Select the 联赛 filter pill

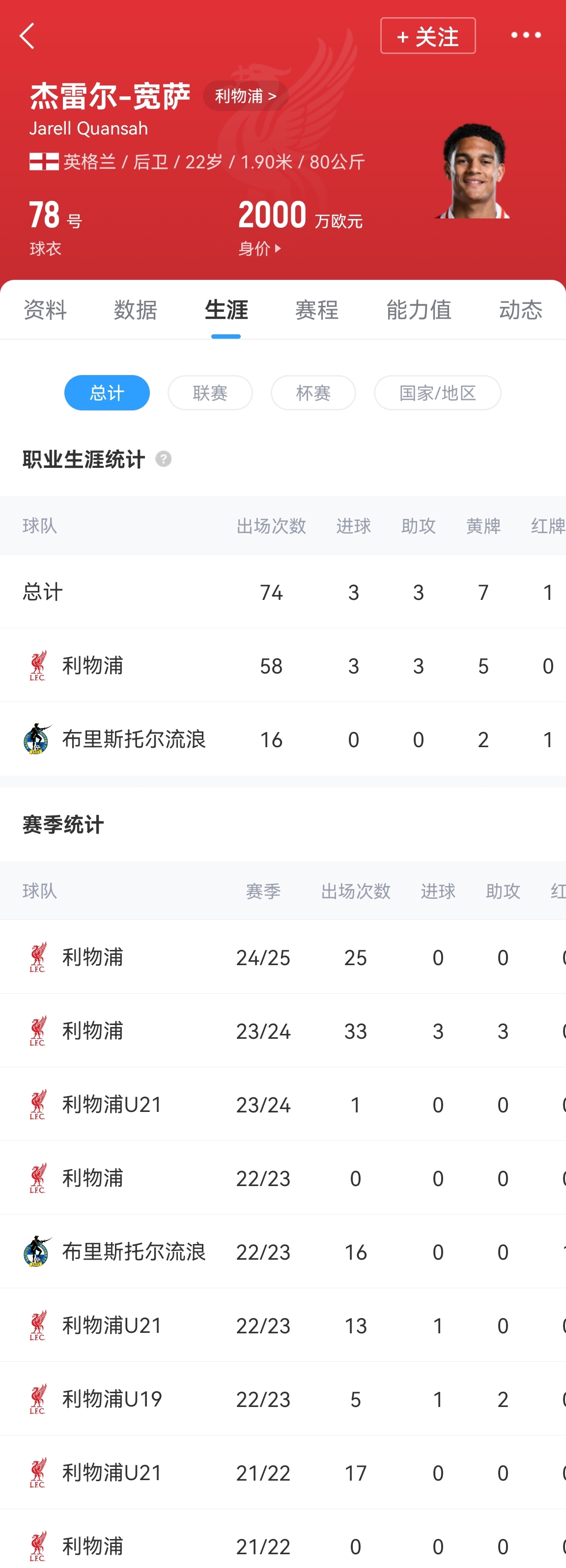210,393
